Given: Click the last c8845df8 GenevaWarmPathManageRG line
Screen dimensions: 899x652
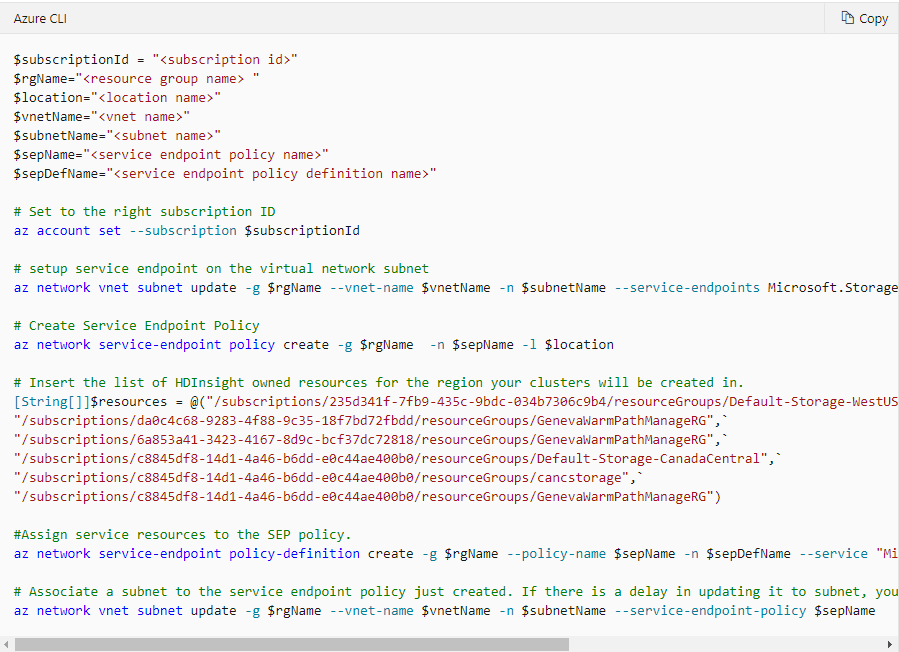Looking at the screenshot, I should (367, 496).
